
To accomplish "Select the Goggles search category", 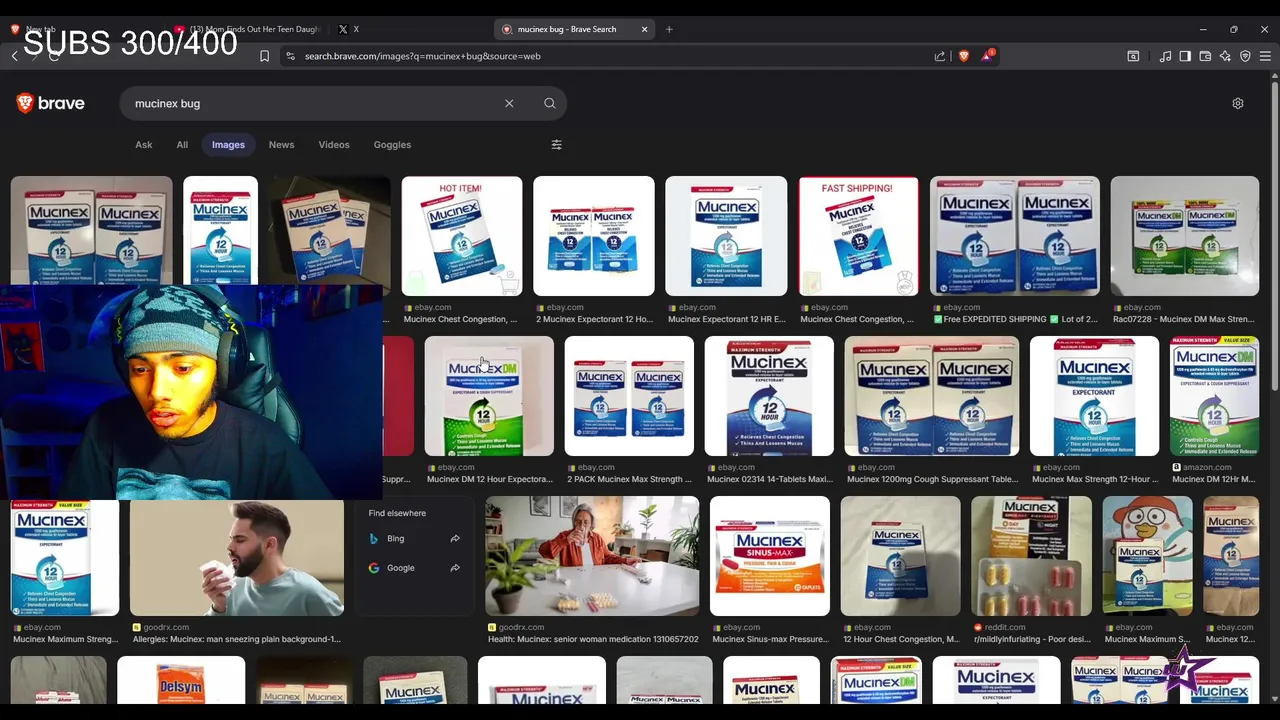I will coord(392,145).
